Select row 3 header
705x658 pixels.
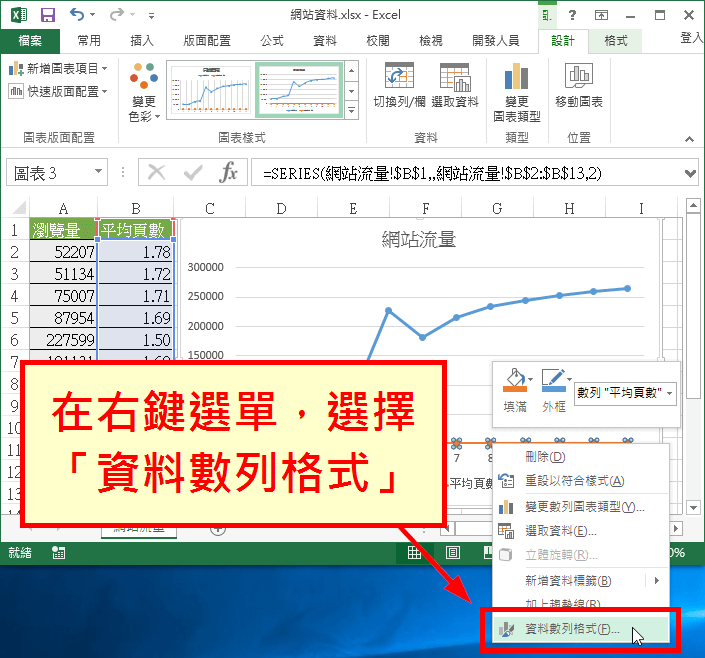click(14, 273)
